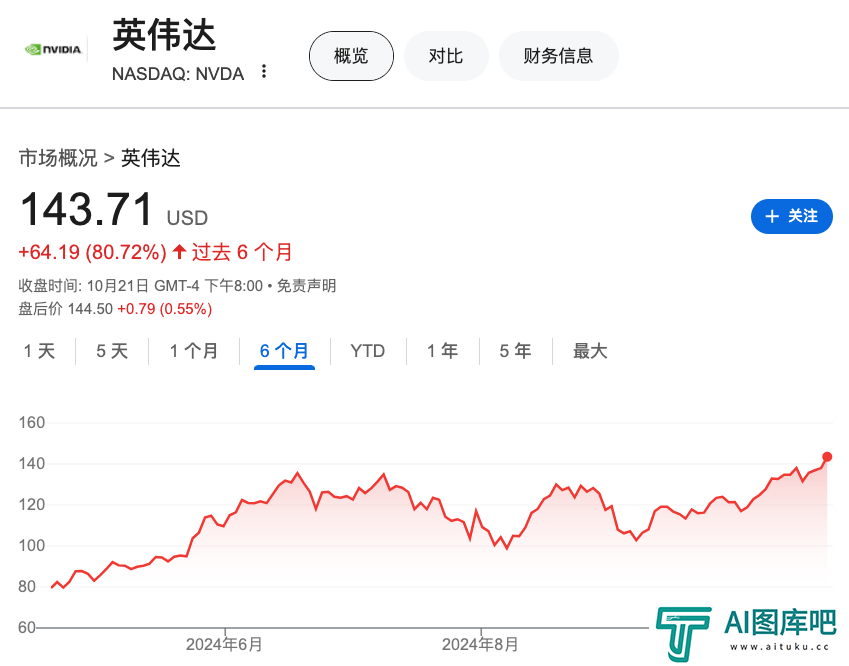This screenshot has width=849, height=666.
Task: Click the 160 y-axis label
Action: 32,422
